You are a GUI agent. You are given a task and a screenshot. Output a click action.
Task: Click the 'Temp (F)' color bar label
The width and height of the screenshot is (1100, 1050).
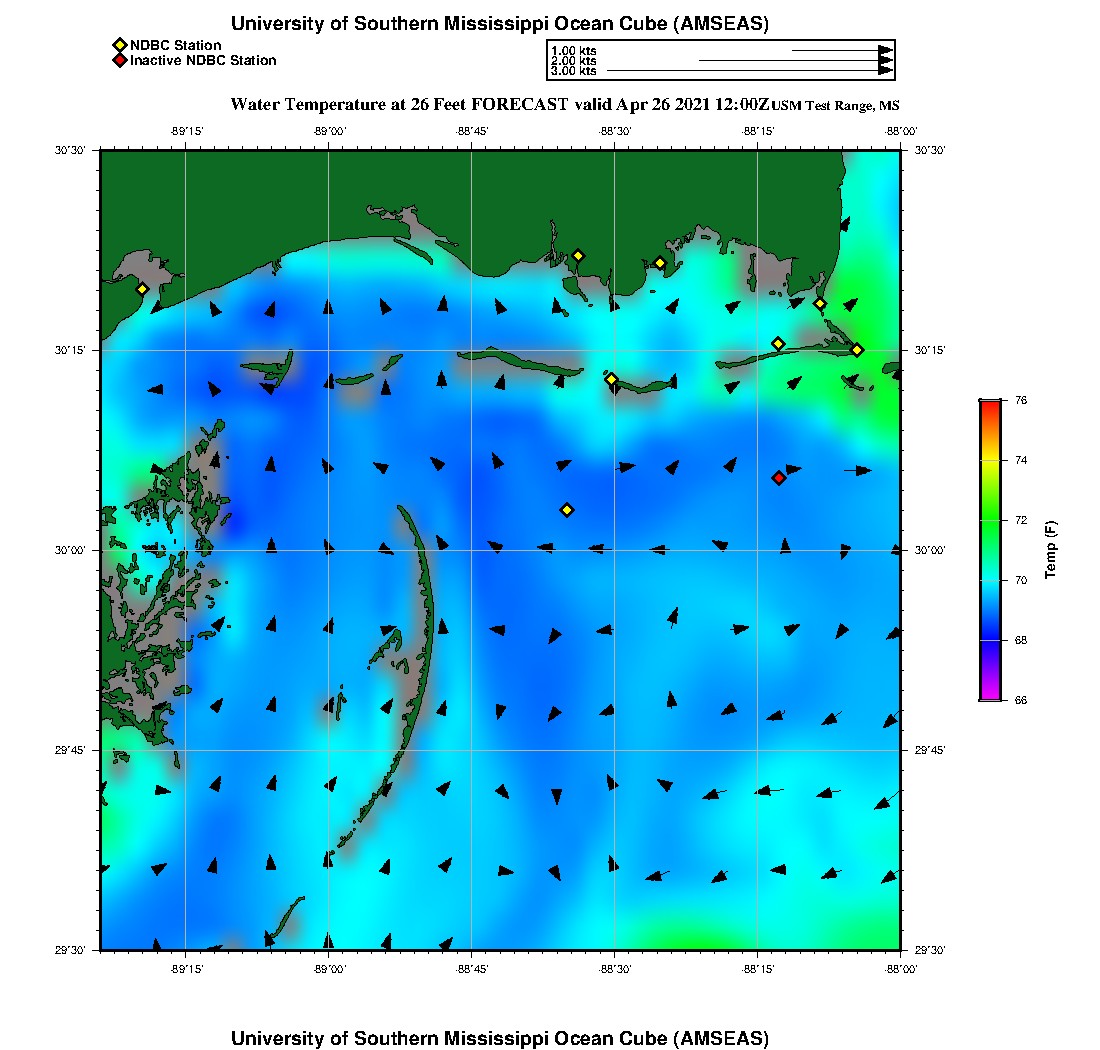click(1051, 550)
